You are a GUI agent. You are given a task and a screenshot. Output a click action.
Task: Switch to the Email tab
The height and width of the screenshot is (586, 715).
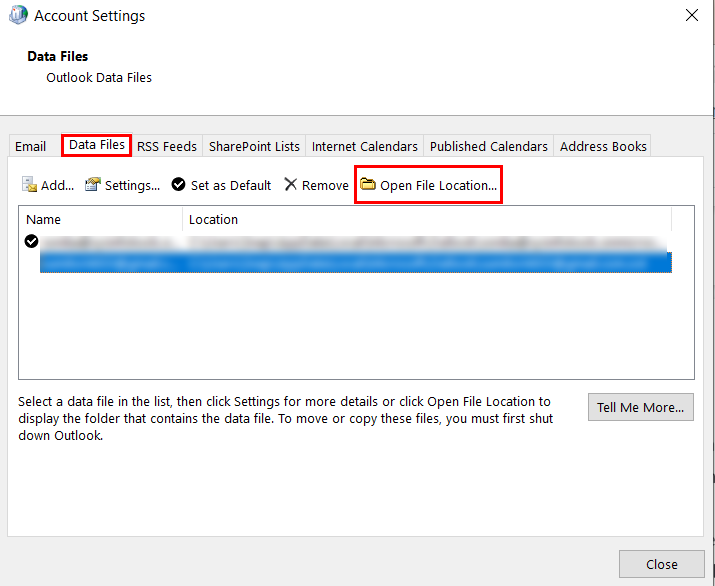click(30, 146)
